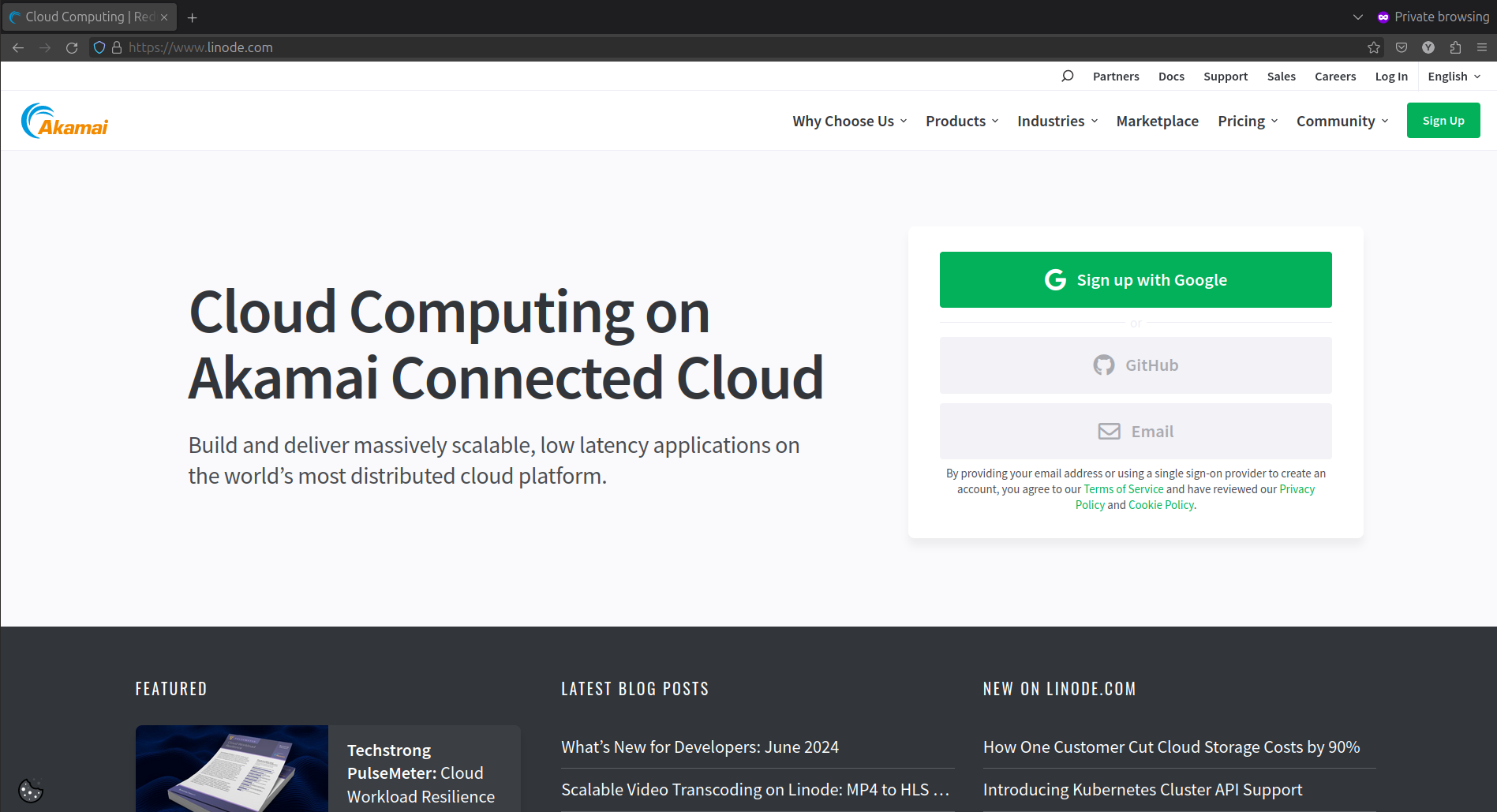Click the search magnifier icon

pos(1067,76)
